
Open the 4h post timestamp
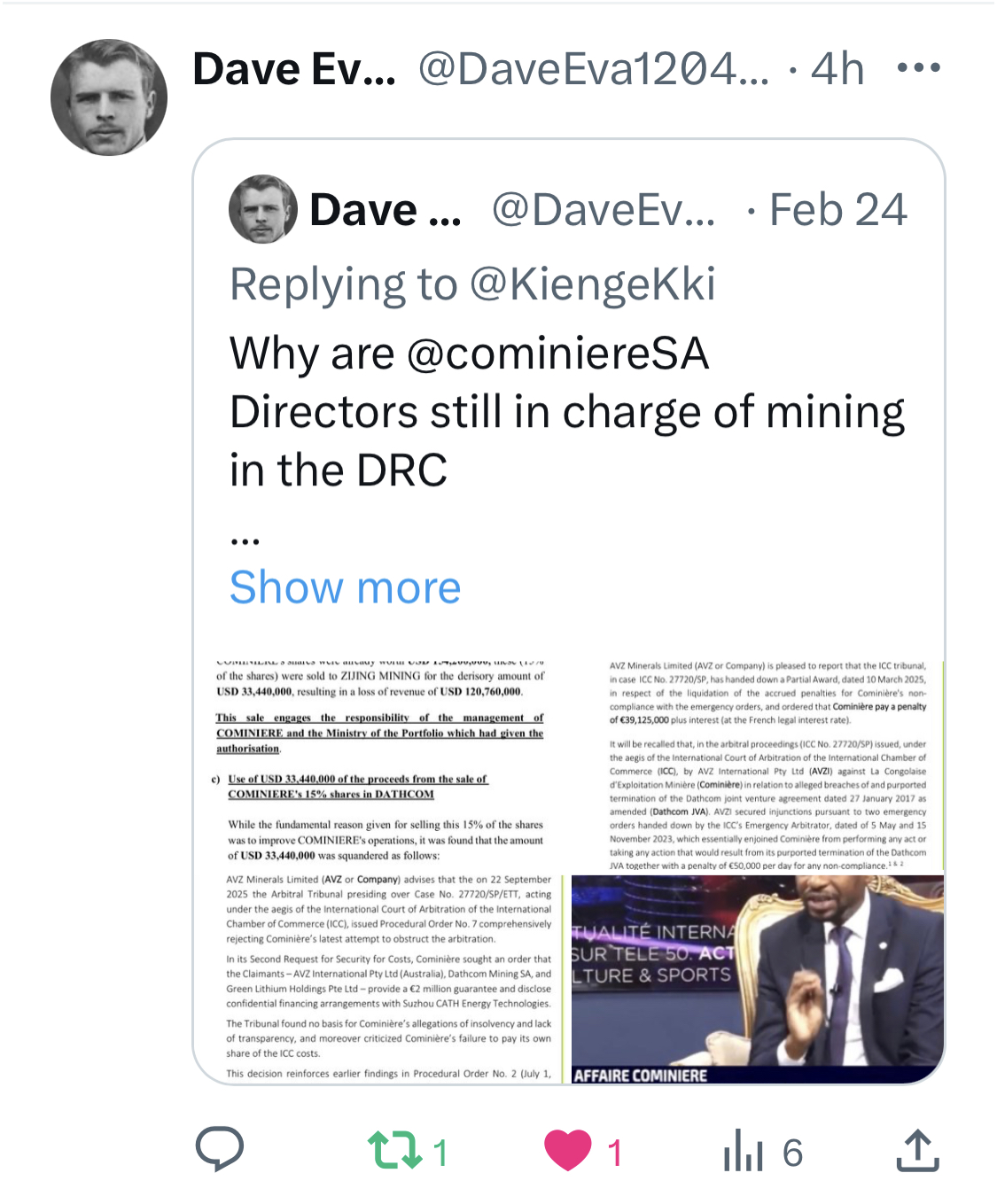click(x=837, y=68)
